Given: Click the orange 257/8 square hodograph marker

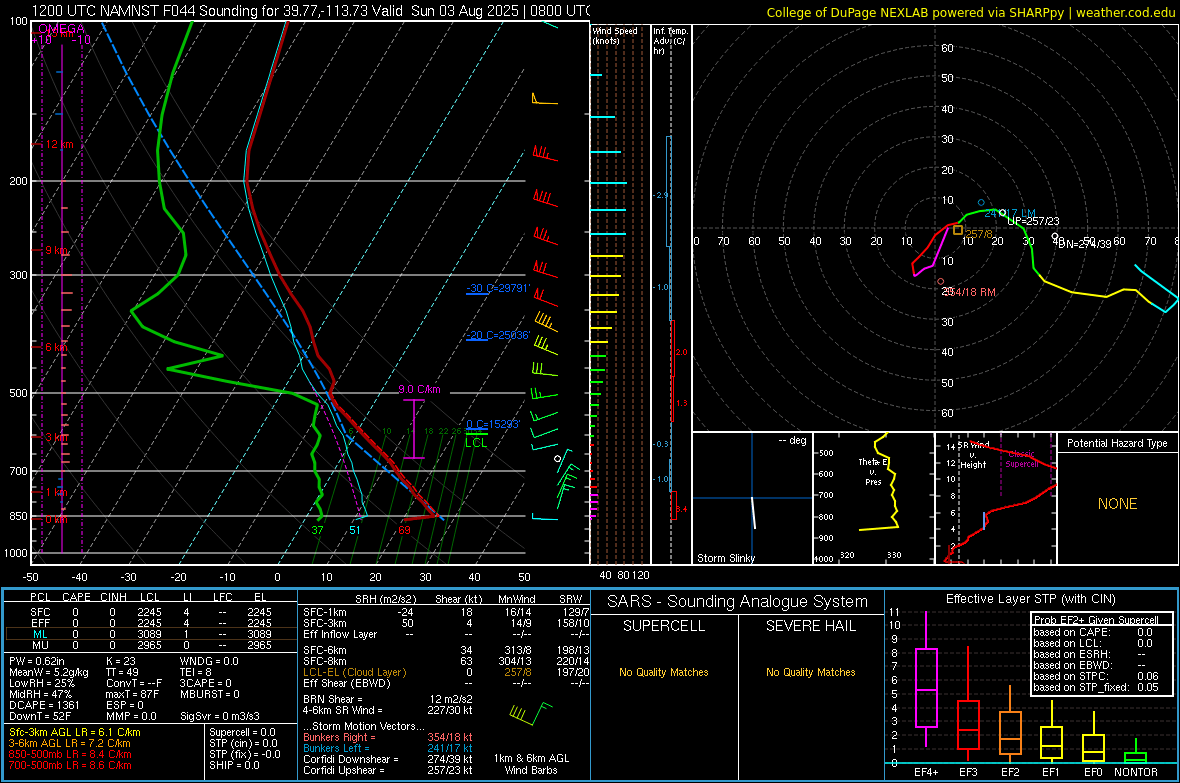Looking at the screenshot, I should click(x=958, y=230).
